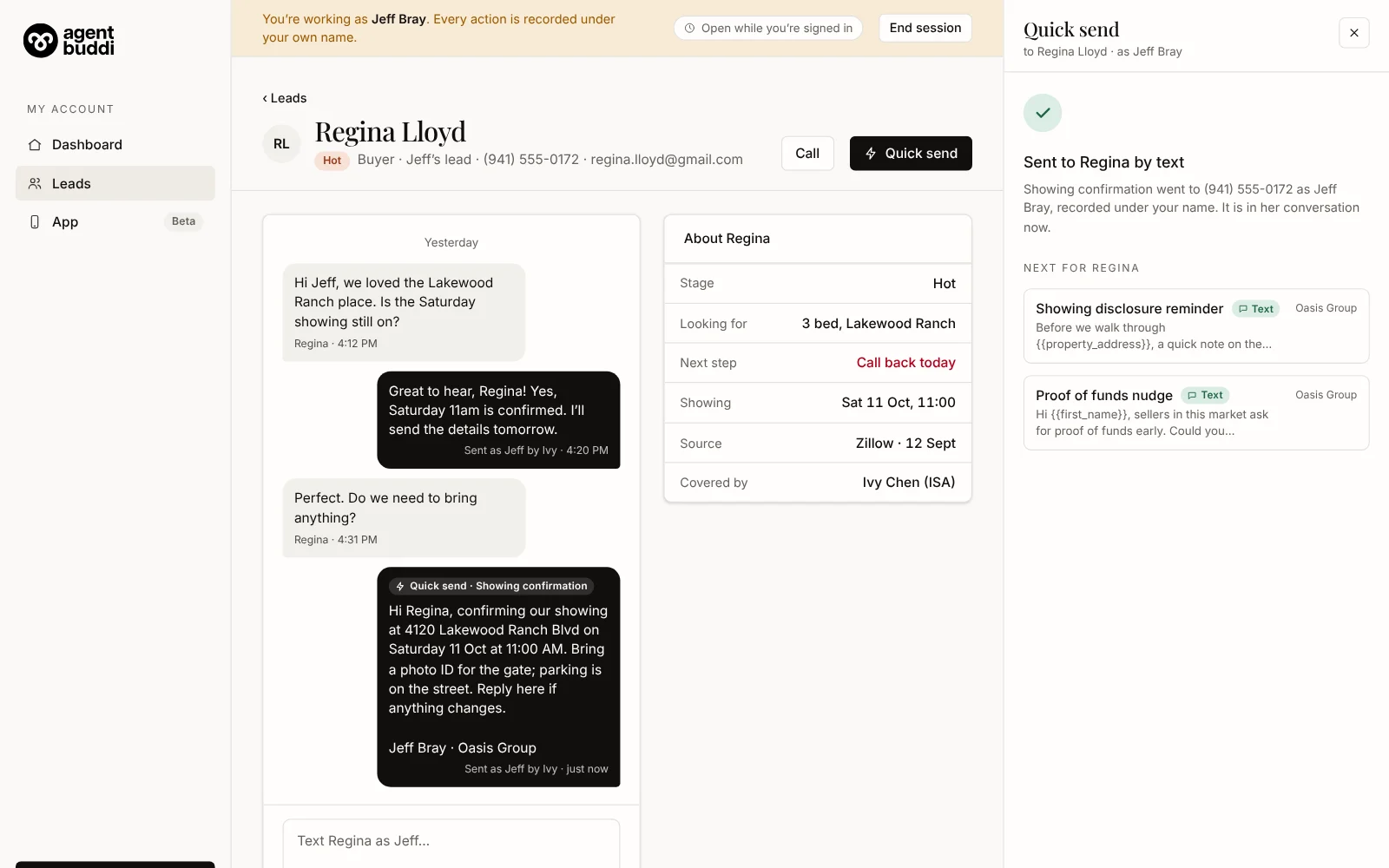Click Oasis Group on Showing disclosure reminder card
1389x868 pixels.
[1326, 308]
